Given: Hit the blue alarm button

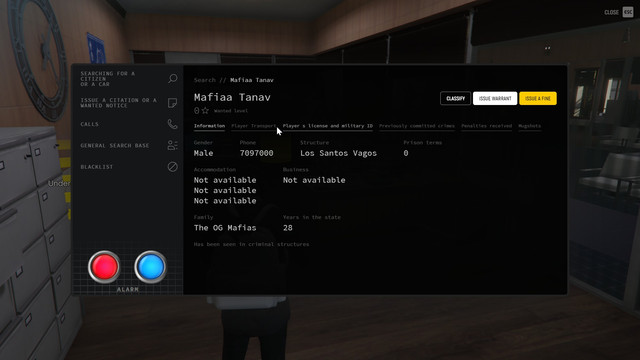Looking at the screenshot, I should tap(151, 267).
